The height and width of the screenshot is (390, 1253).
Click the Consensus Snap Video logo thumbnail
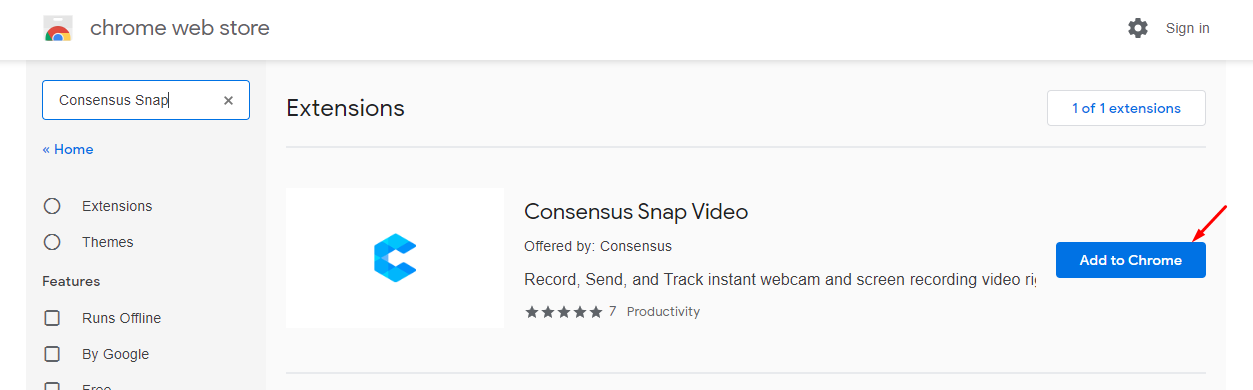[395, 258]
